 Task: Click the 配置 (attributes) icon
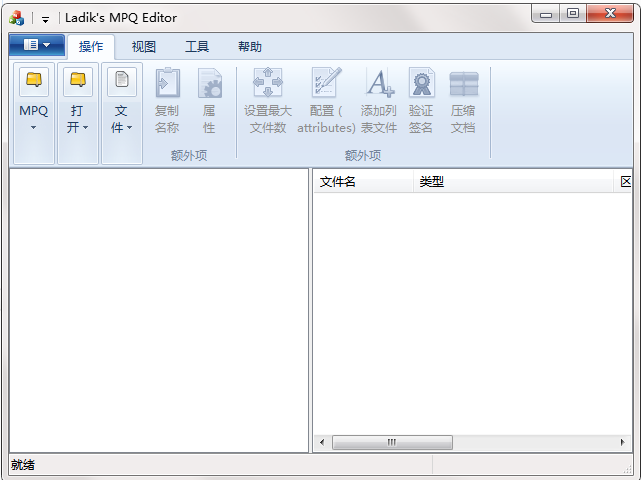326,82
